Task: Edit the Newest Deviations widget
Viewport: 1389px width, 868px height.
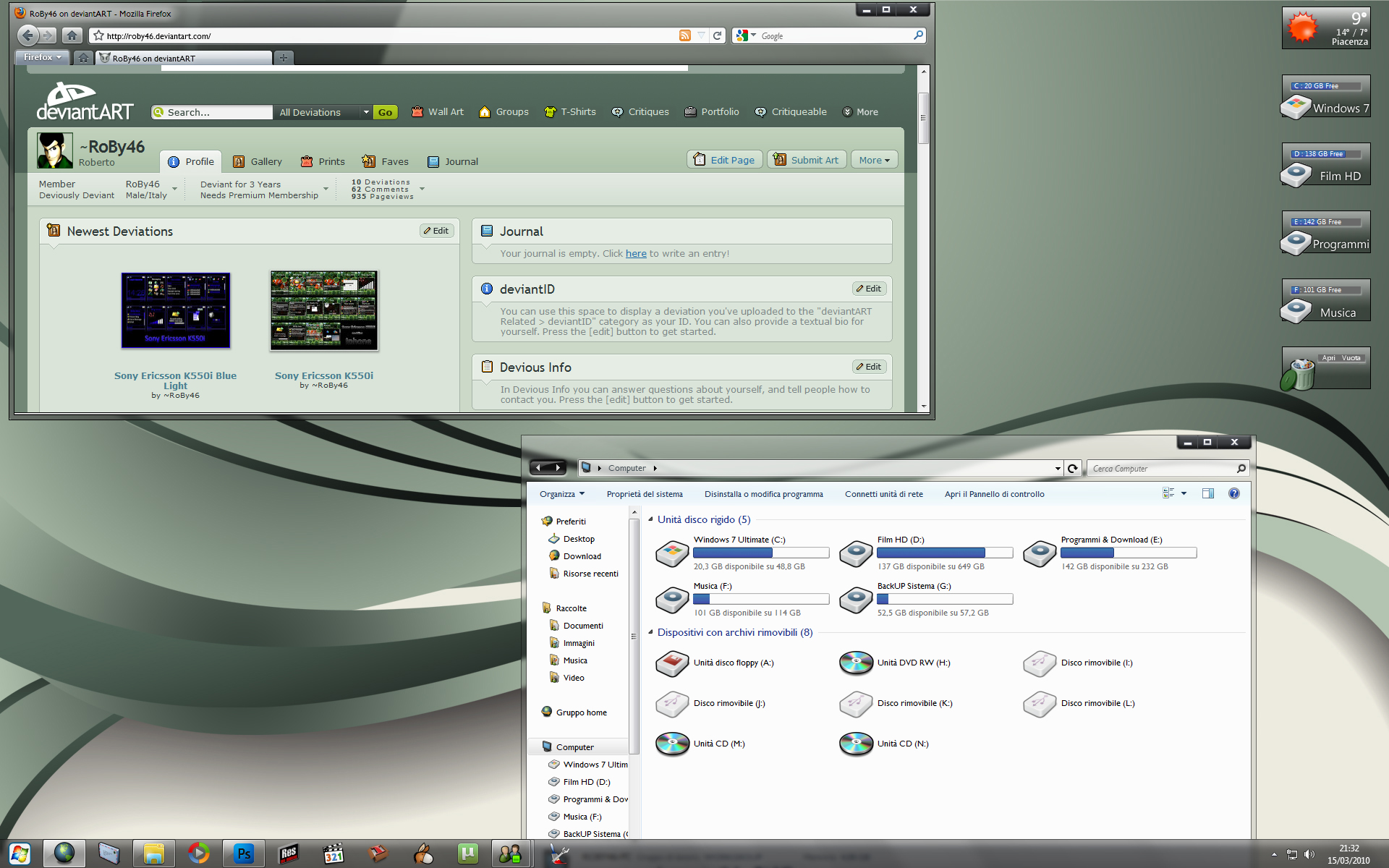Action: click(437, 231)
